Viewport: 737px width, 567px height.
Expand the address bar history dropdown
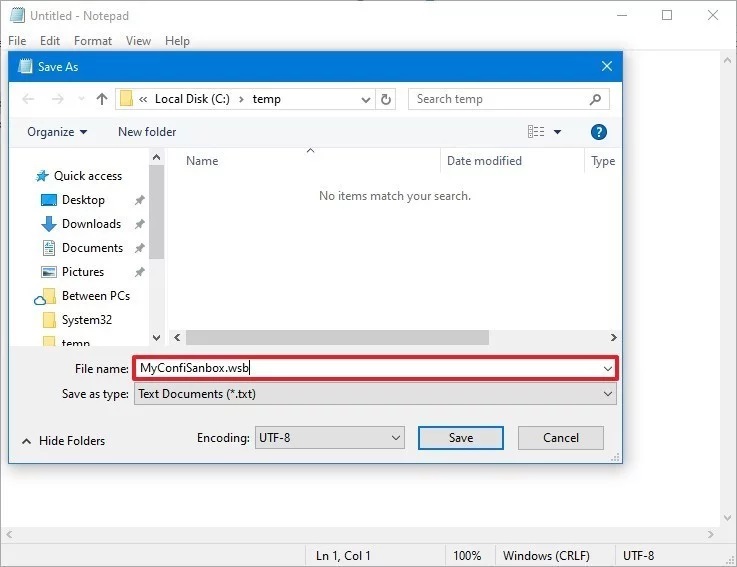366,100
